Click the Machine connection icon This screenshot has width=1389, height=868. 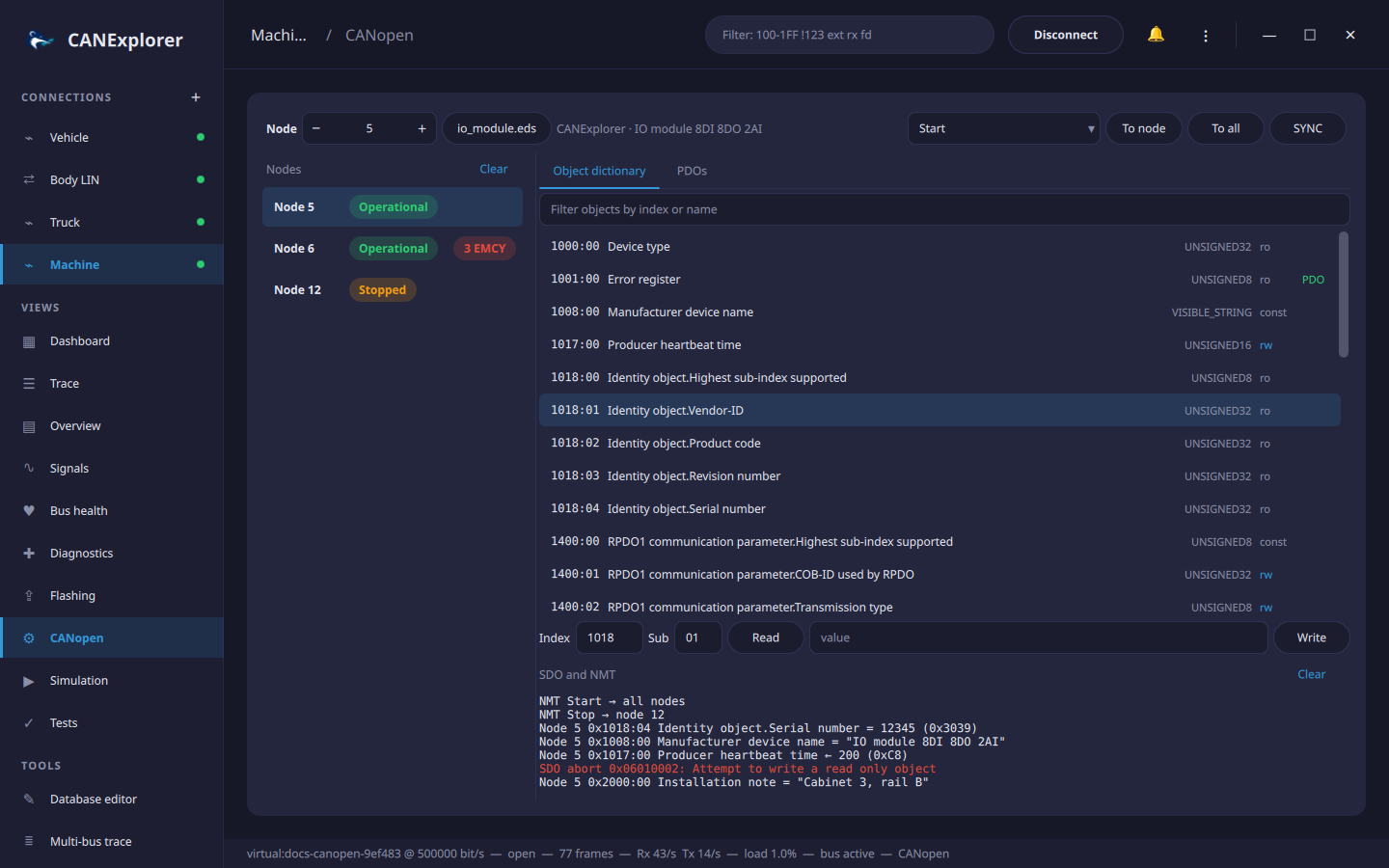(29, 265)
